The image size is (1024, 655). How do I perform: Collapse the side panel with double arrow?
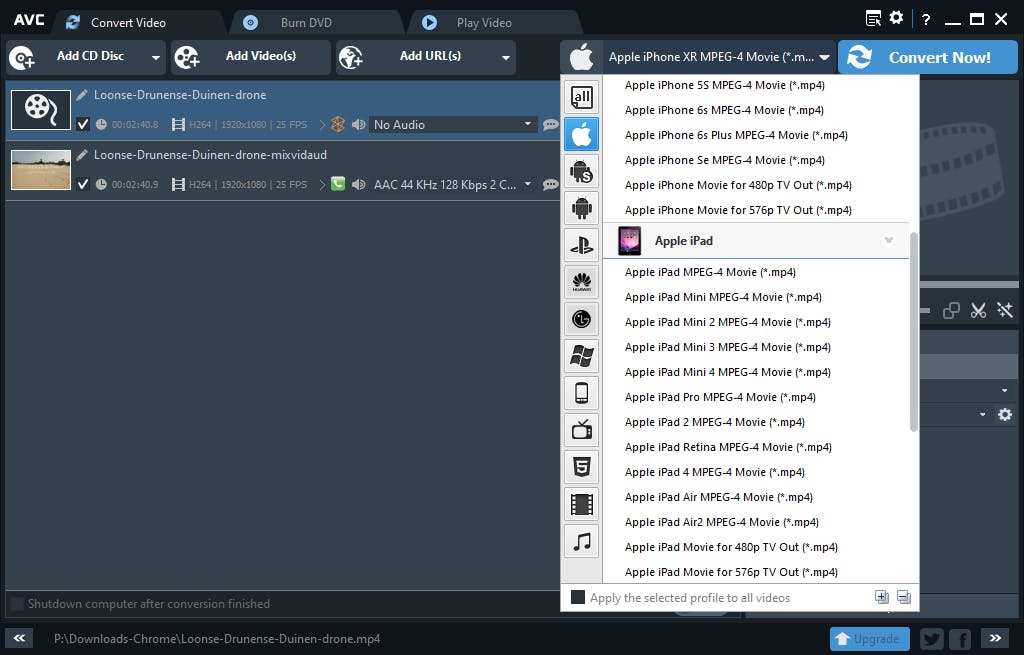(995, 638)
